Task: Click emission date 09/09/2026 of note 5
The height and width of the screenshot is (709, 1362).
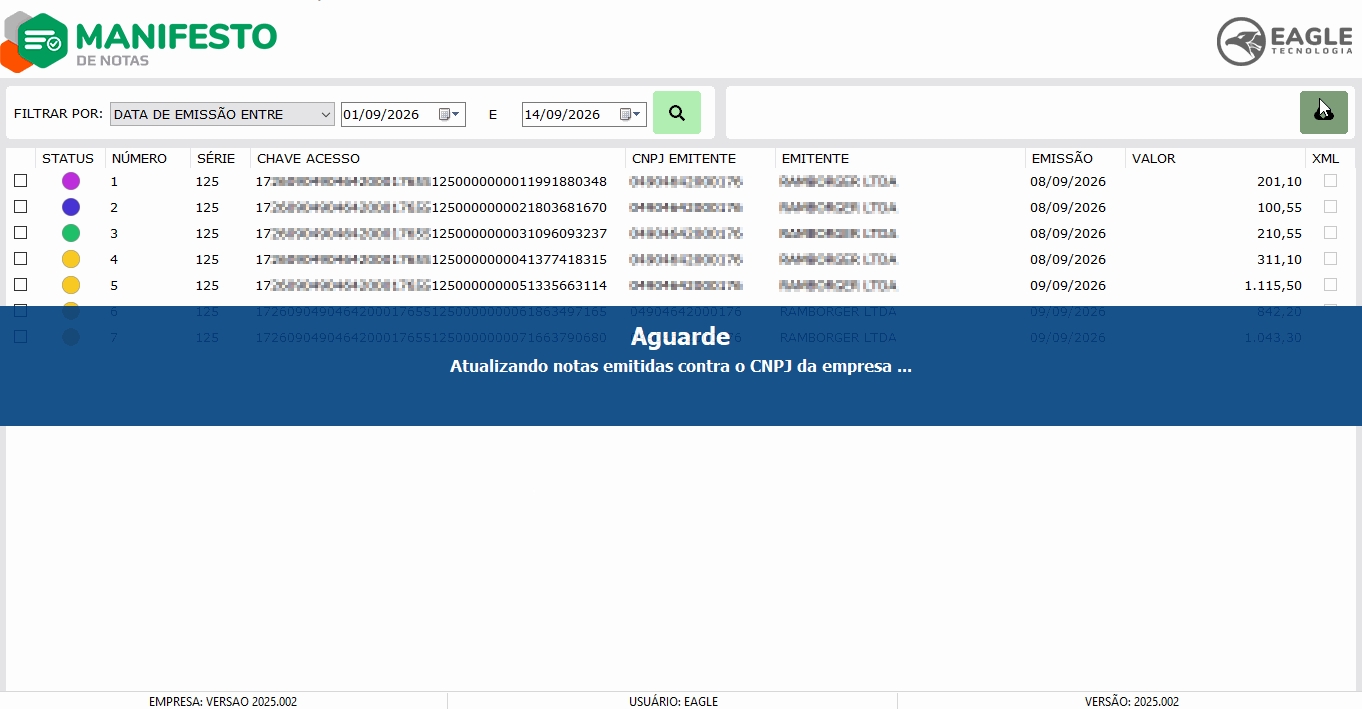Action: coord(1068,286)
